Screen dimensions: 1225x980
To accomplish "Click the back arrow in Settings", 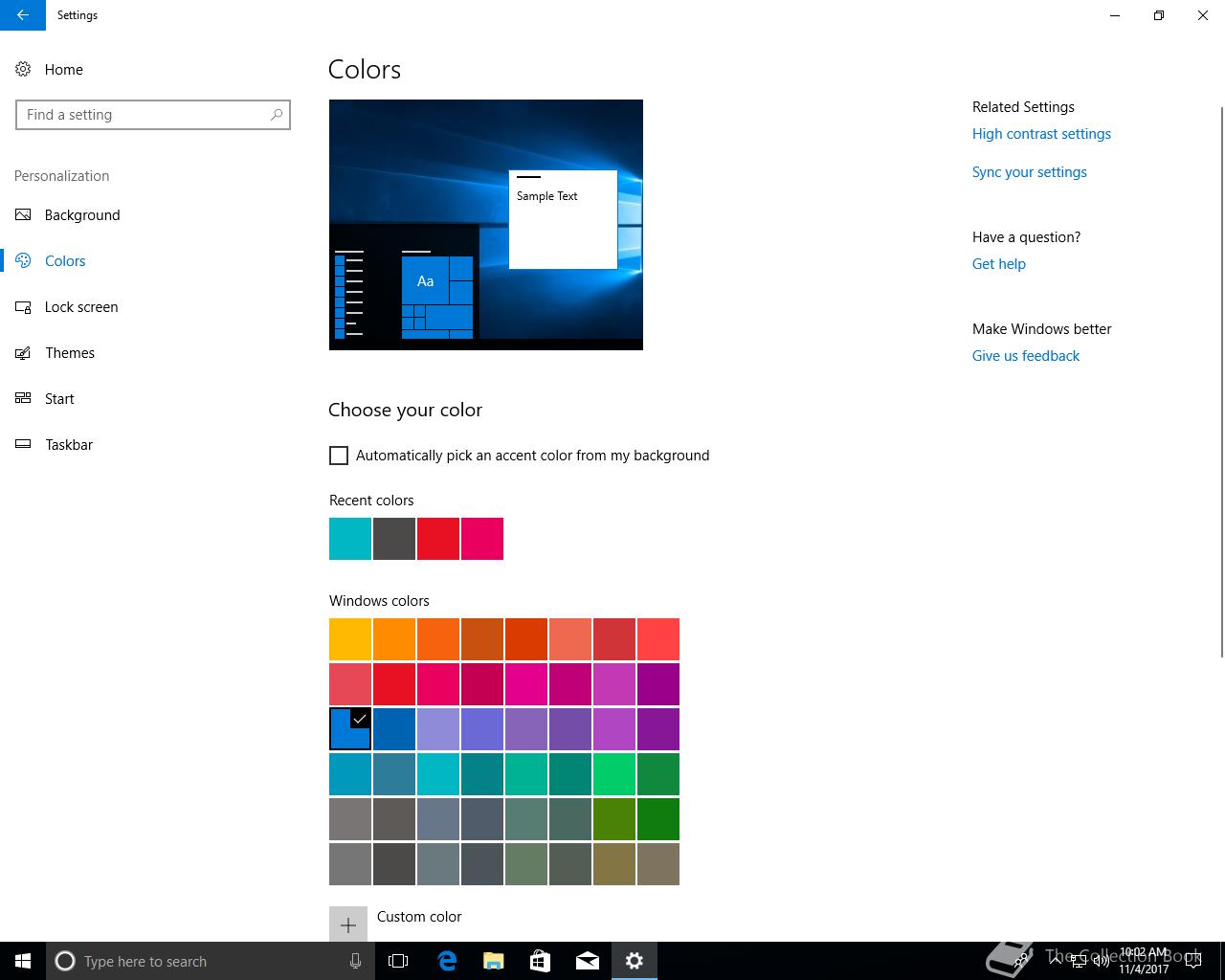I will pyautogui.click(x=22, y=15).
